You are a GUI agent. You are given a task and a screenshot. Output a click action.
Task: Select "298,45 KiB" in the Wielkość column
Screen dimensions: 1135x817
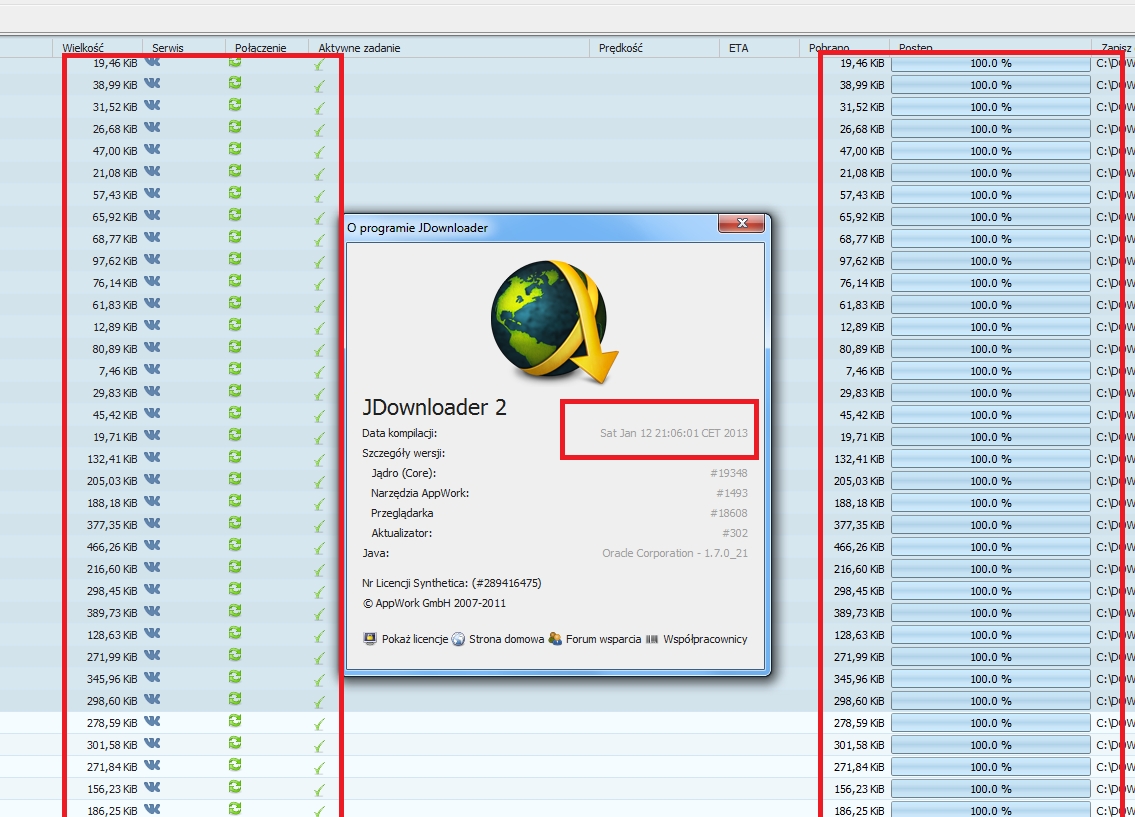pos(112,591)
